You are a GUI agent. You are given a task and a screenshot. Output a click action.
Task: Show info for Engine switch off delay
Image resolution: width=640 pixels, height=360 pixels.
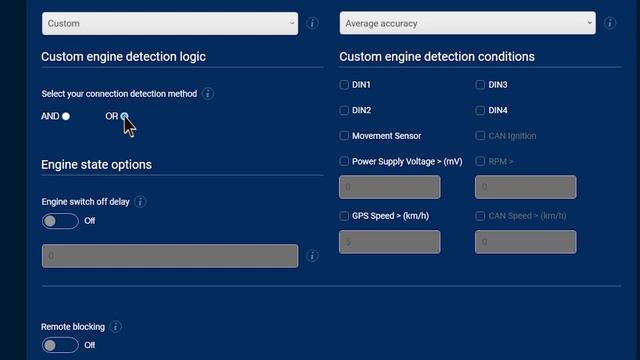pyautogui.click(x=140, y=202)
